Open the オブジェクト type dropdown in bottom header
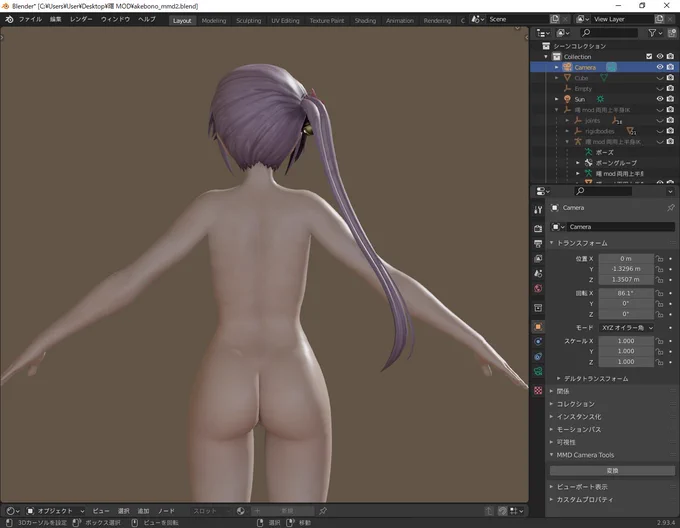Screen dimensions: 680x528 point(55,511)
